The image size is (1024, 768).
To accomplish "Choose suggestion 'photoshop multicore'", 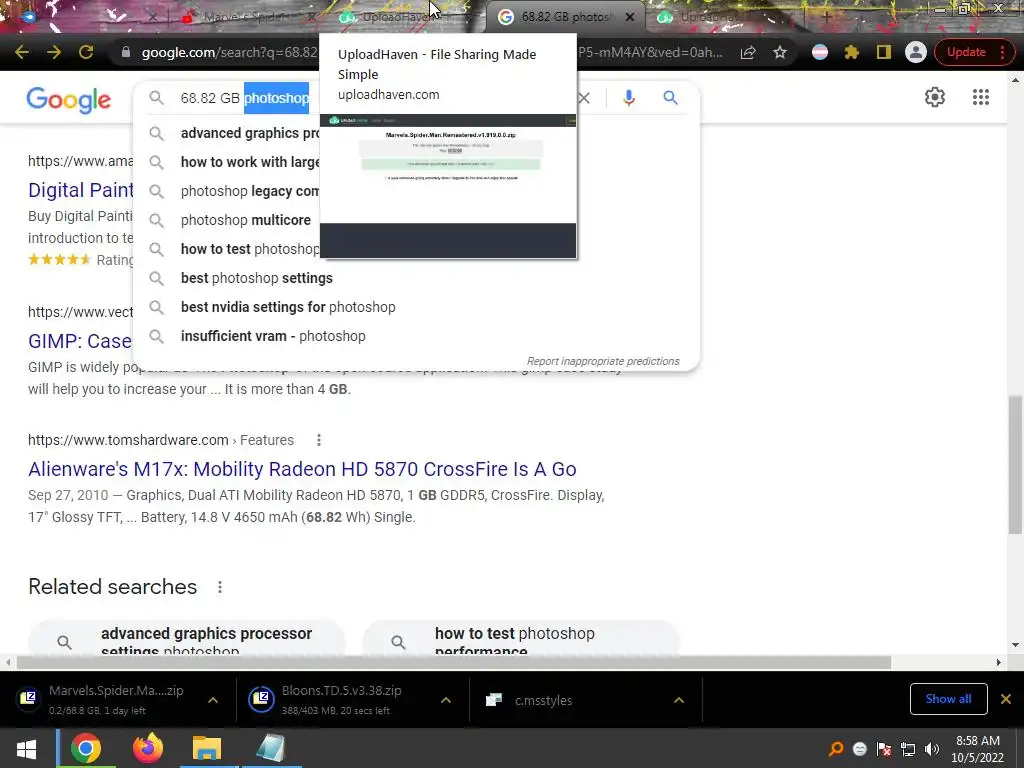I will point(246,220).
